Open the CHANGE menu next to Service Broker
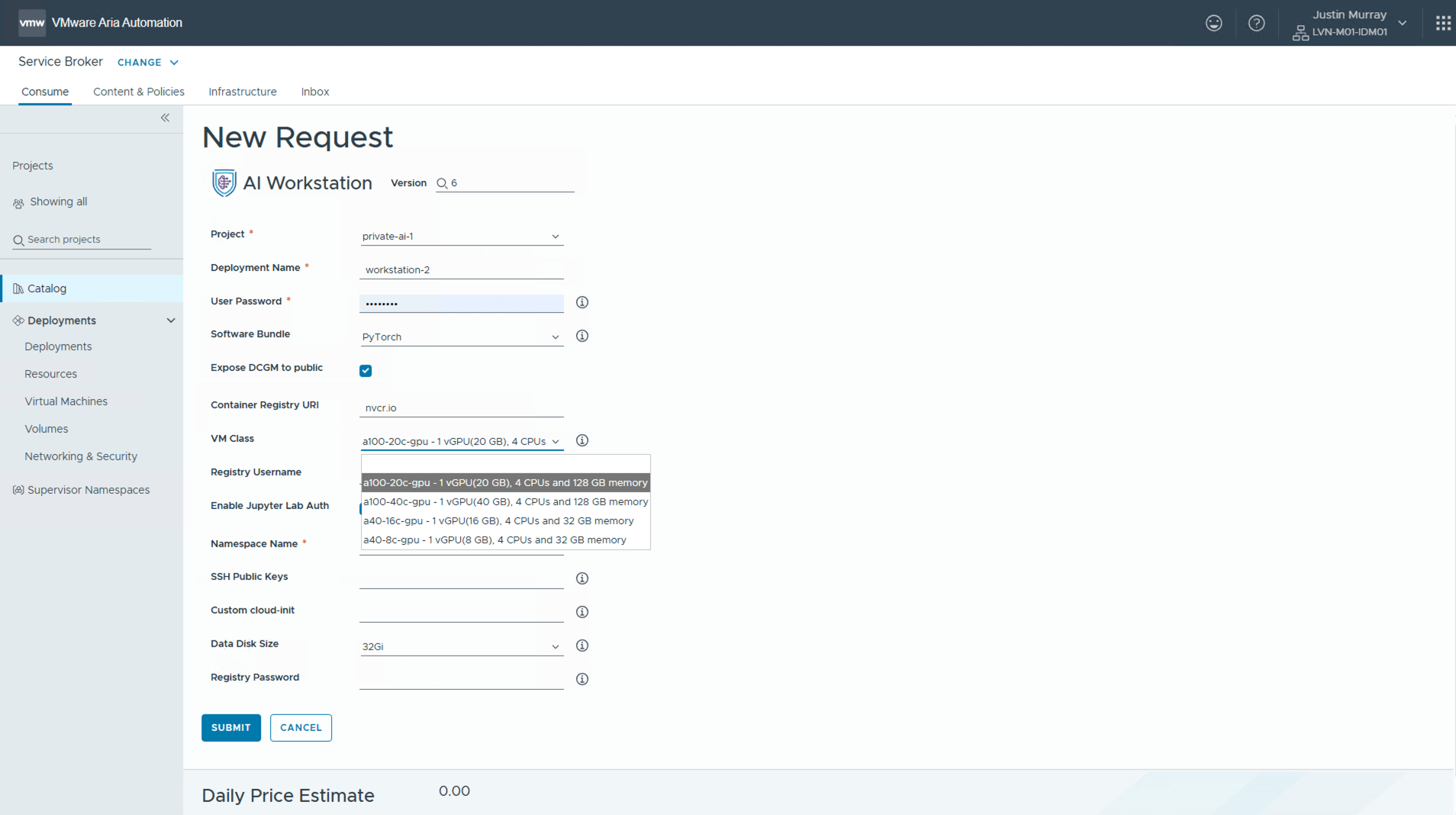The width and height of the screenshot is (1456, 815). (147, 62)
